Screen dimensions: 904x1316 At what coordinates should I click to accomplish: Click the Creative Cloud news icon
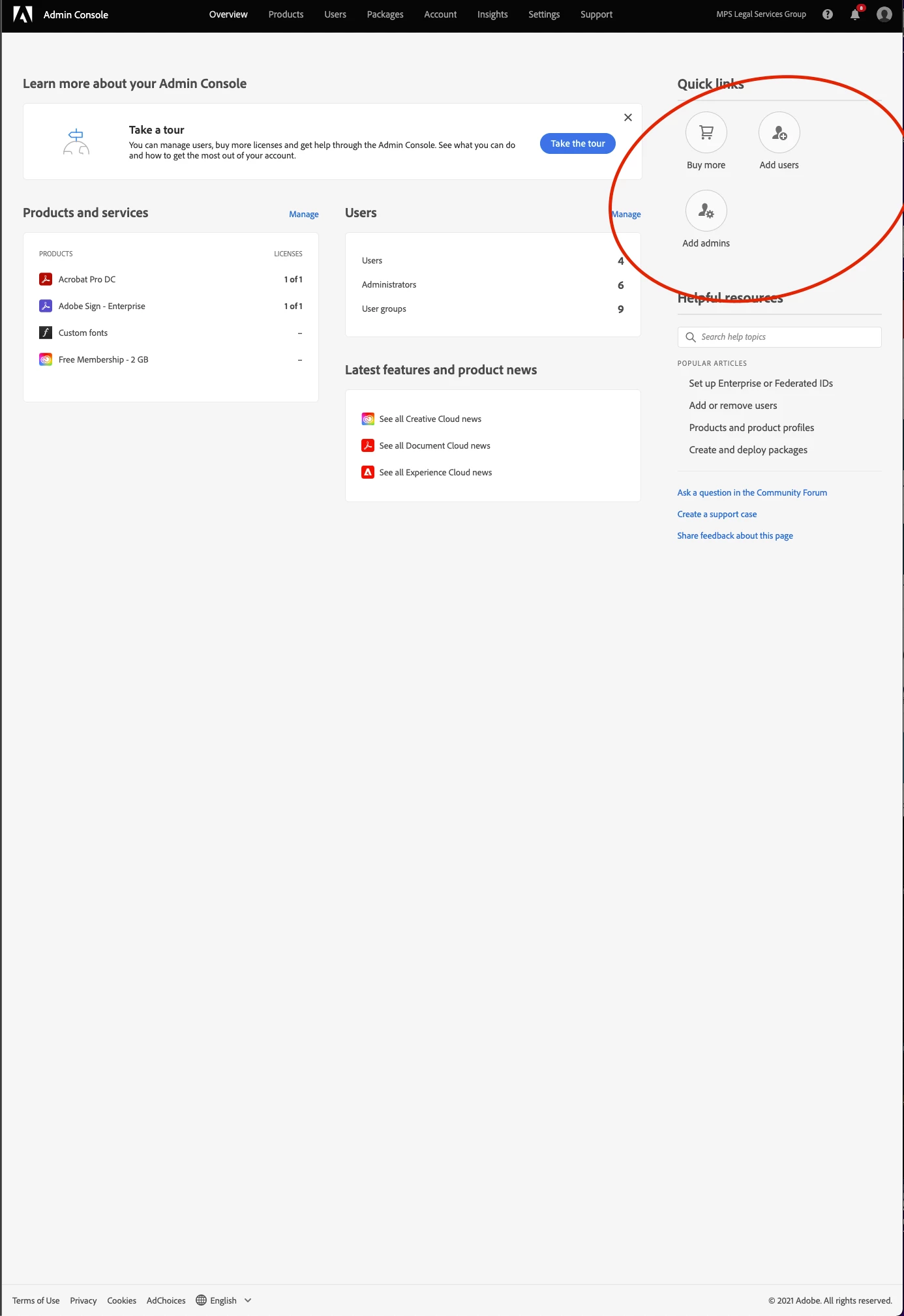(368, 419)
